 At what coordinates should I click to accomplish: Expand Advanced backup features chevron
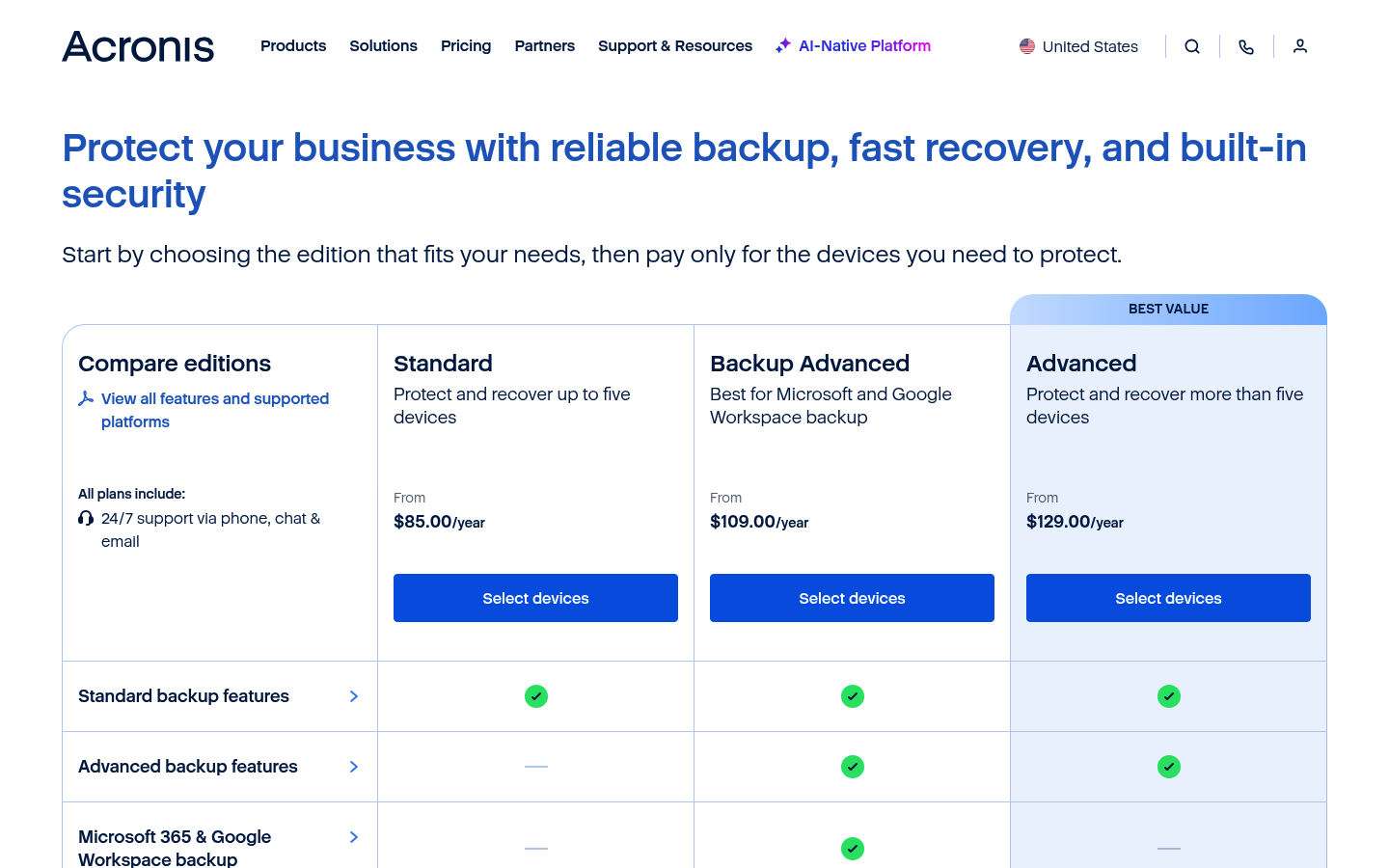tap(354, 767)
